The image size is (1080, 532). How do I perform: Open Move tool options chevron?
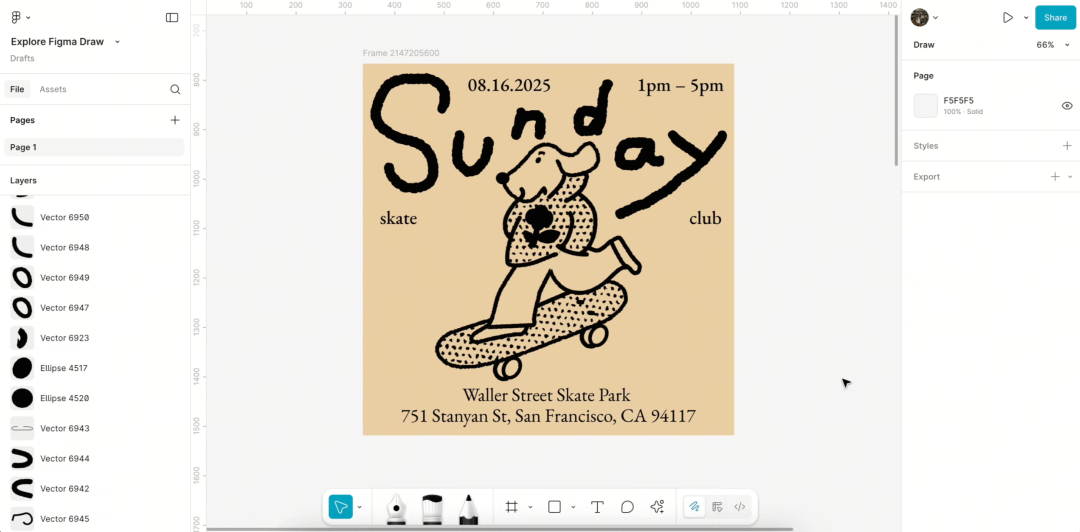pyautogui.click(x=360, y=507)
